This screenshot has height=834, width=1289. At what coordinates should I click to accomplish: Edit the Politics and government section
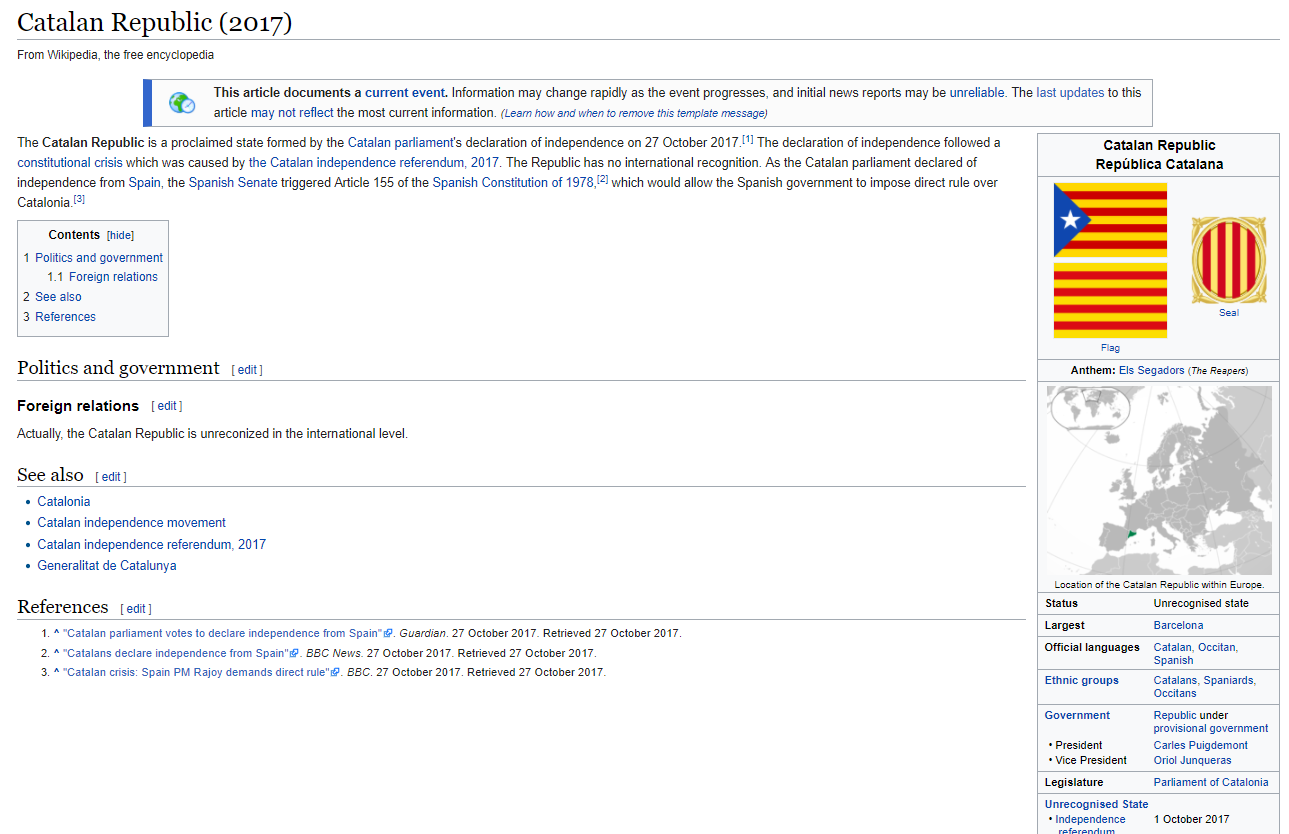247,370
